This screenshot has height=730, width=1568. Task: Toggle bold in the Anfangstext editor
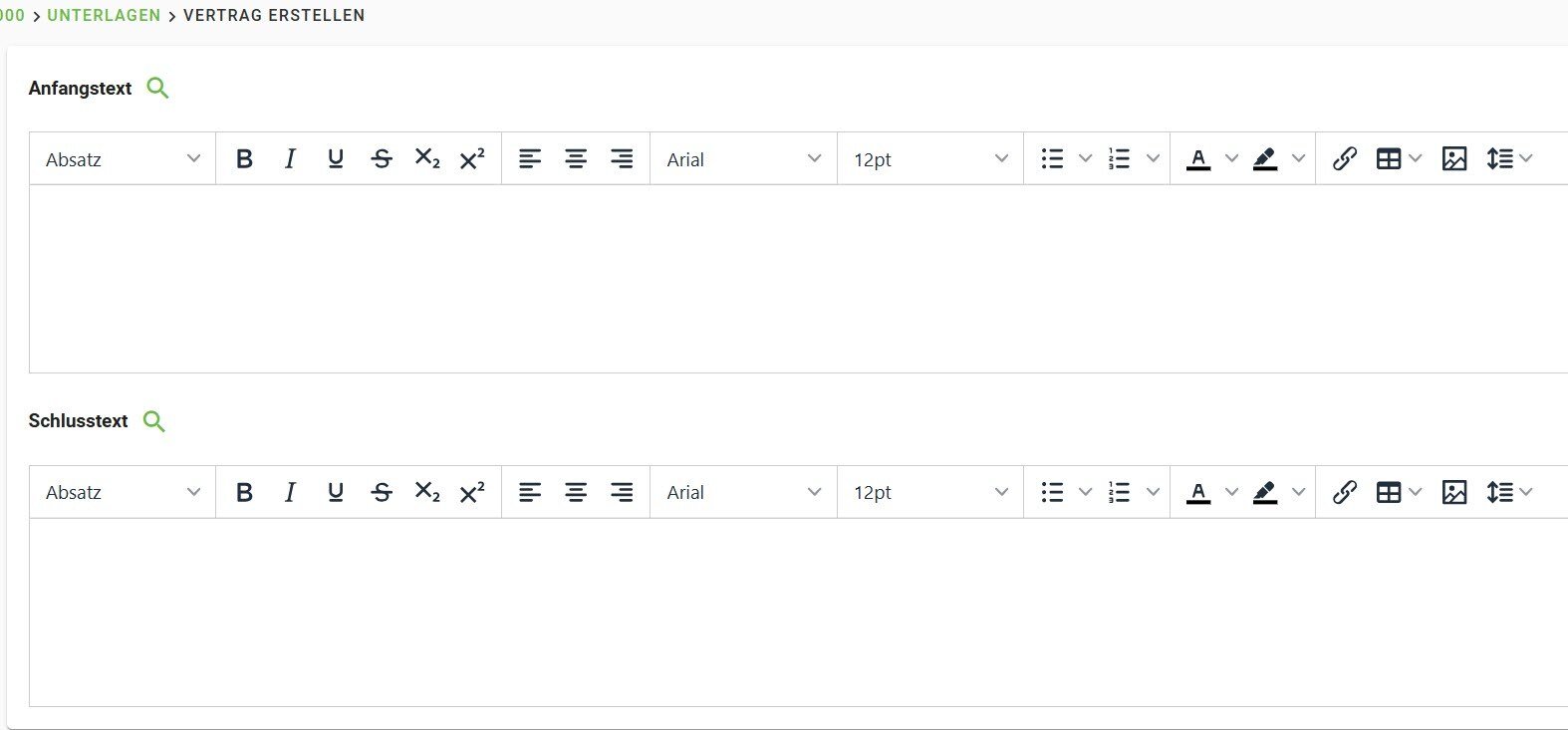[x=244, y=159]
